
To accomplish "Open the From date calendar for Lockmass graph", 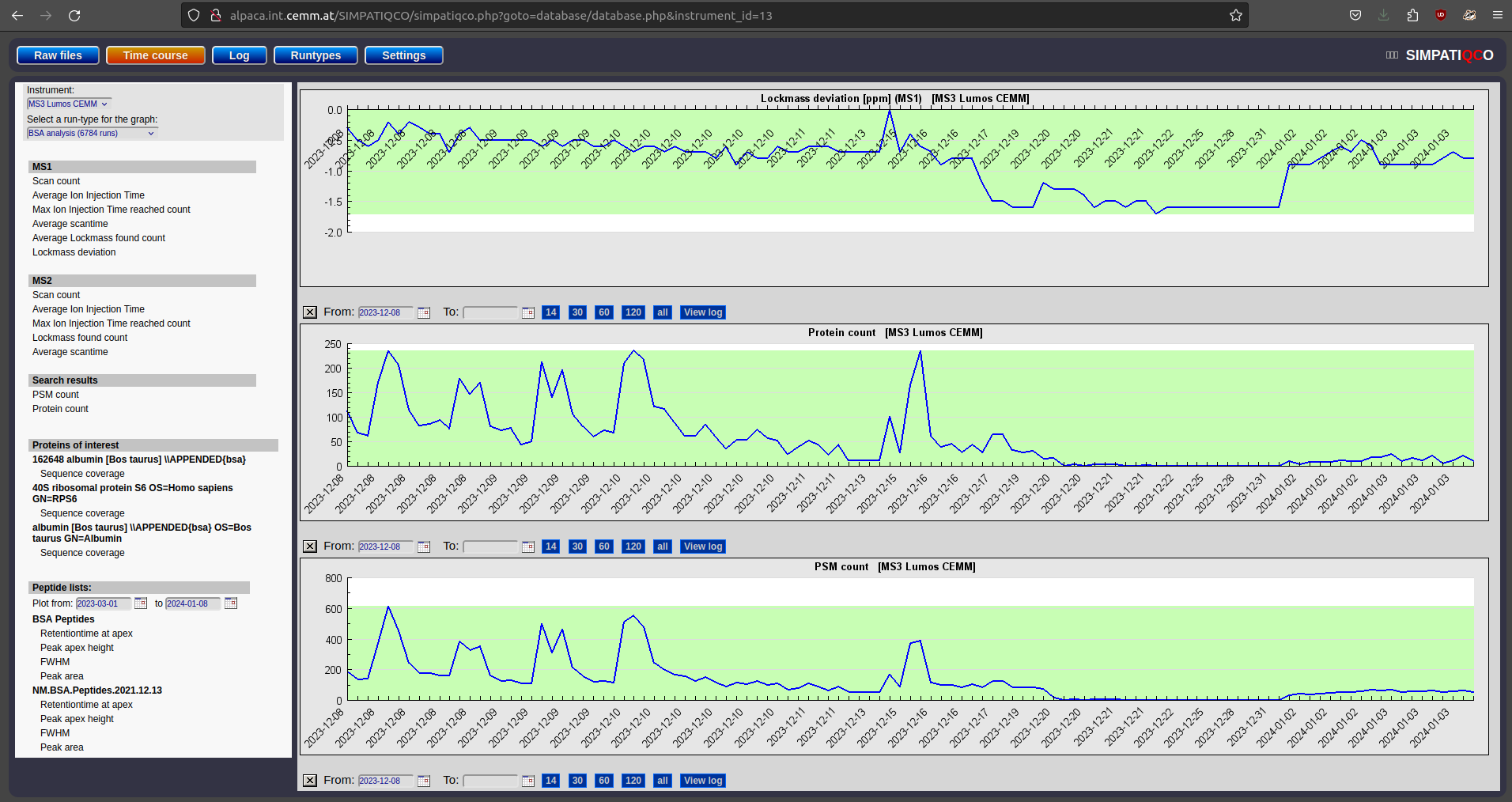I will [x=424, y=312].
